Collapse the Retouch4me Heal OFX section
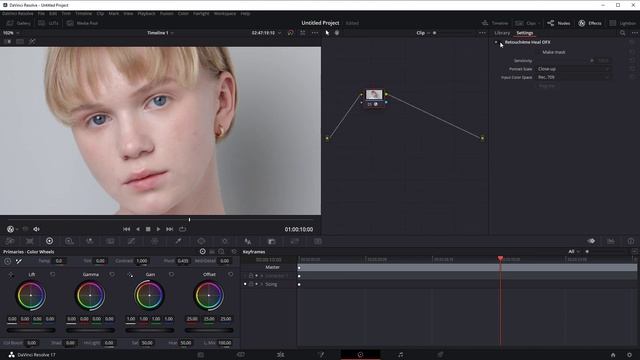This screenshot has height=360, width=640. coord(496,42)
